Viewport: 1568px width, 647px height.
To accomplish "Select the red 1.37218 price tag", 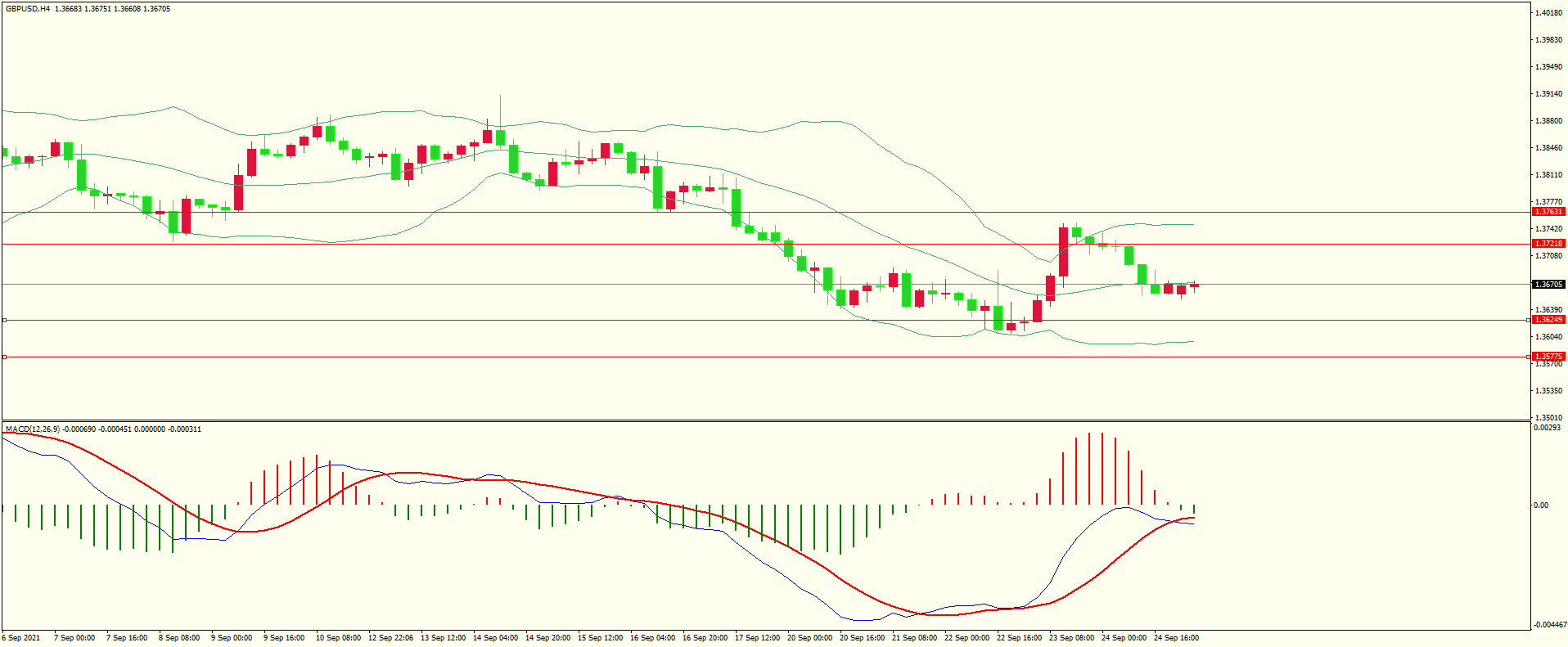I will pos(1548,244).
